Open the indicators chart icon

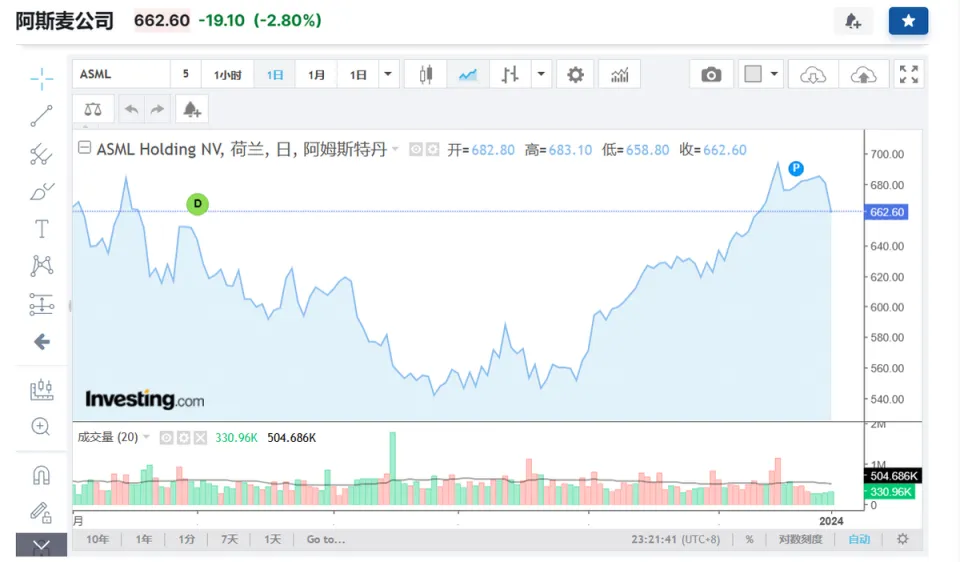620,75
